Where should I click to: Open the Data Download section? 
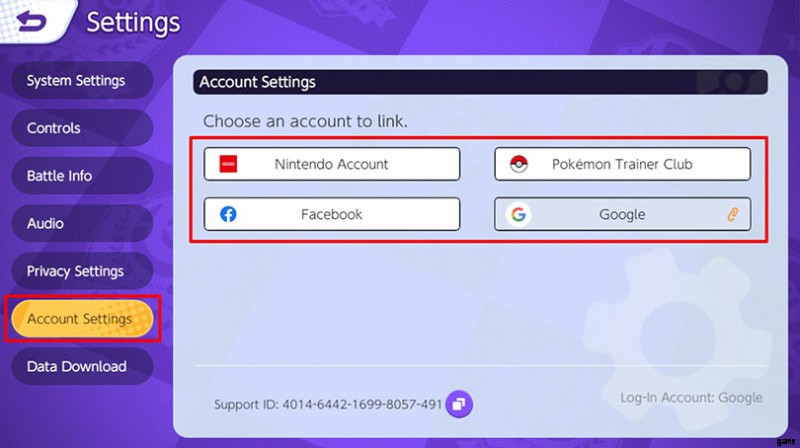point(82,366)
